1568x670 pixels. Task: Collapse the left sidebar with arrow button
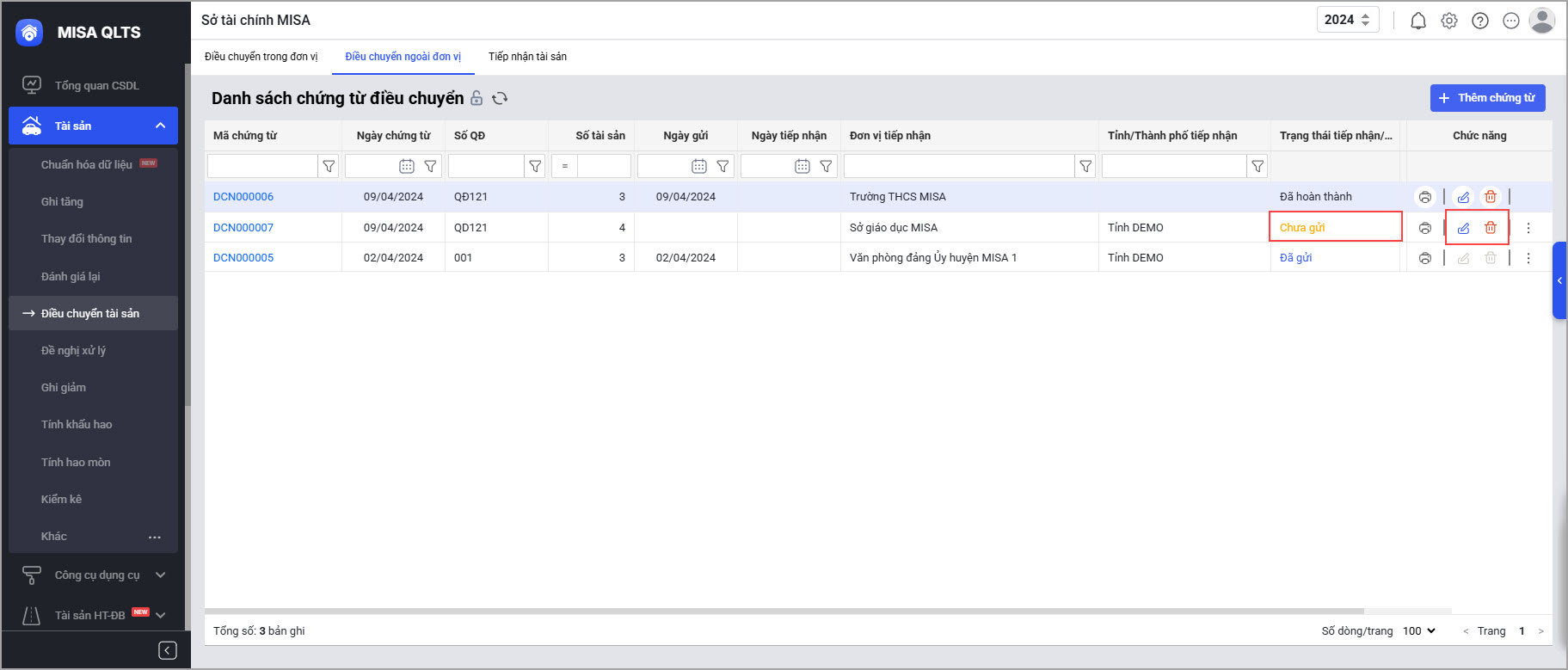(168, 650)
